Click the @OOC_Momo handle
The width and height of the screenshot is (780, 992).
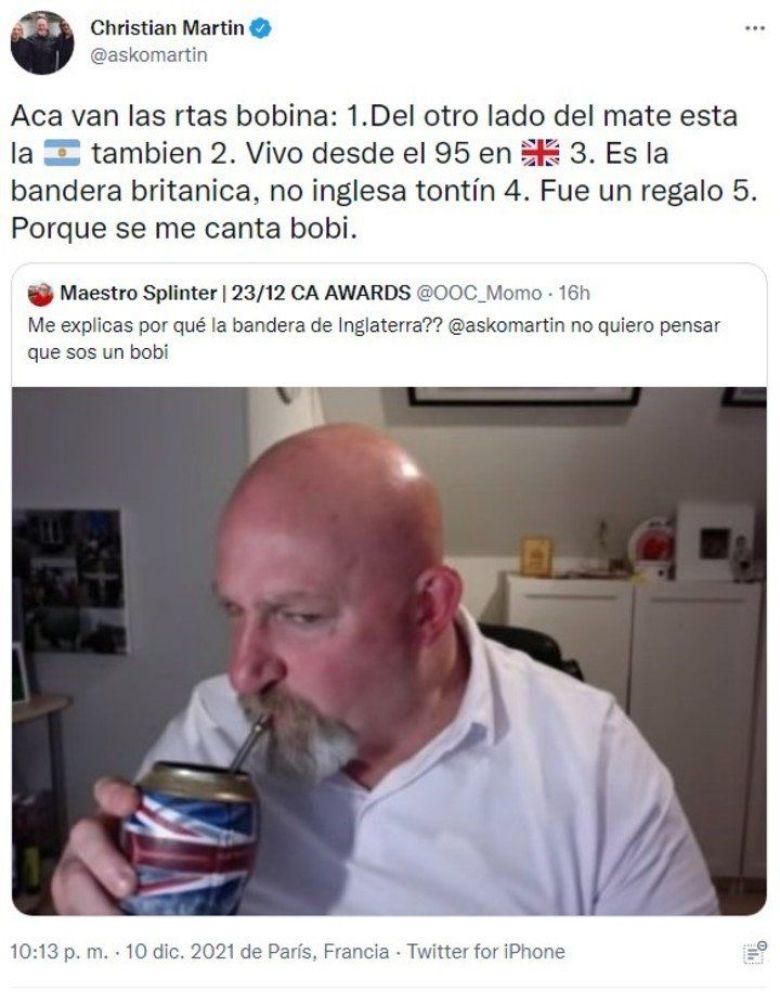pos(479,293)
